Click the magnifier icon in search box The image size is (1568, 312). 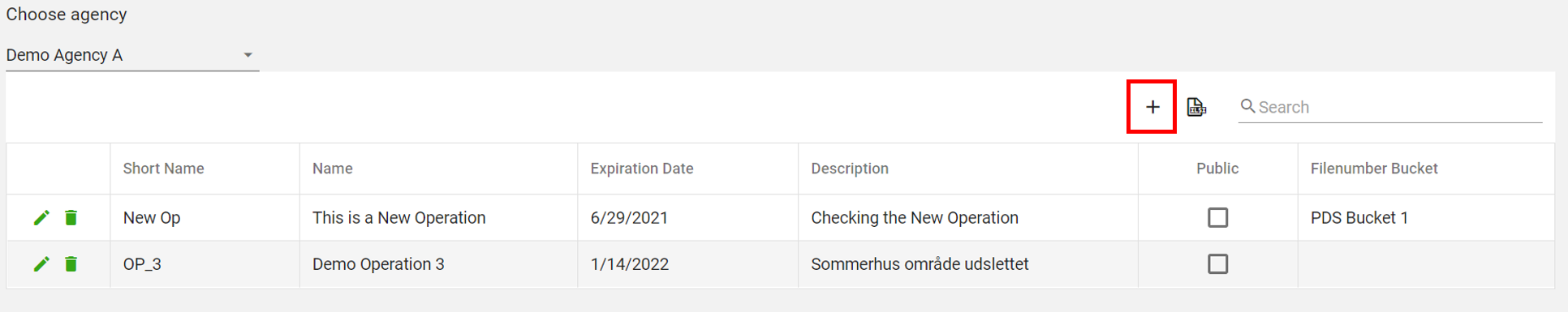(1248, 106)
